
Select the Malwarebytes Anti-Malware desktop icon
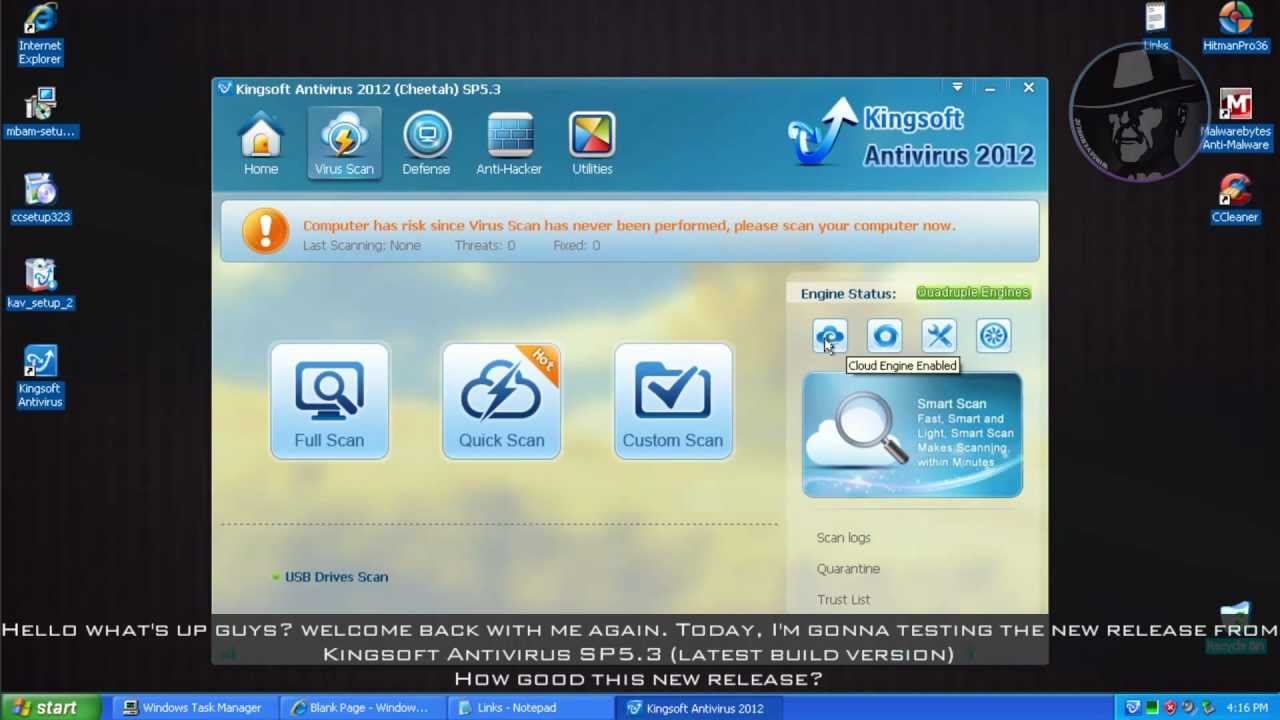pos(1236,120)
